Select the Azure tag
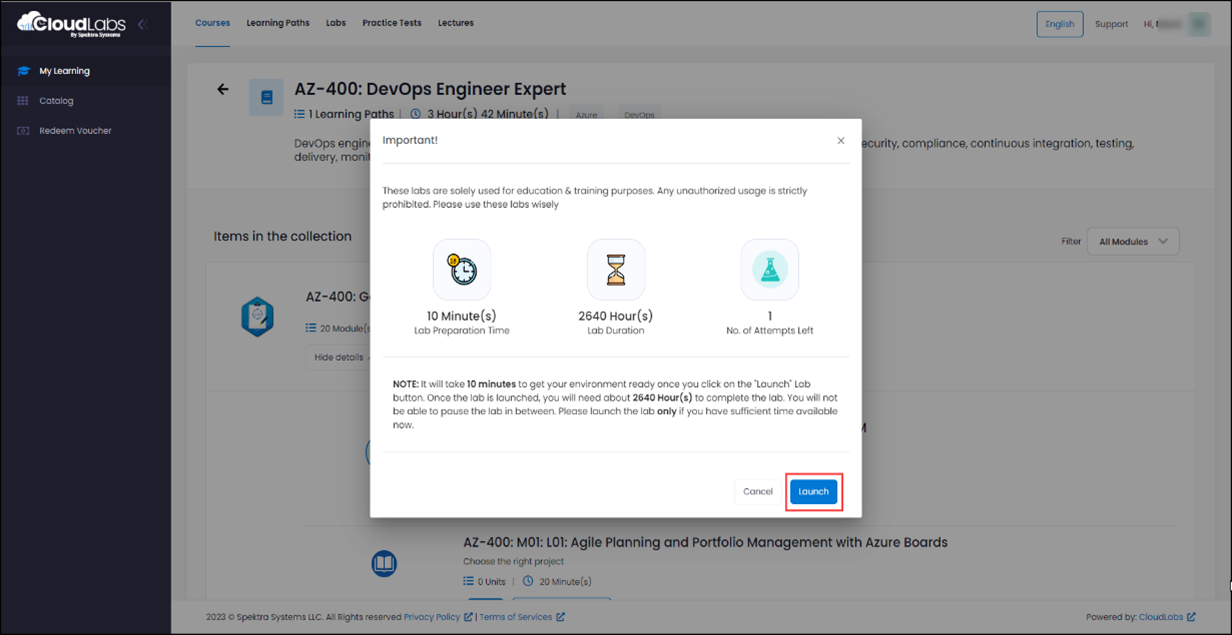1232x635 pixels. [587, 115]
